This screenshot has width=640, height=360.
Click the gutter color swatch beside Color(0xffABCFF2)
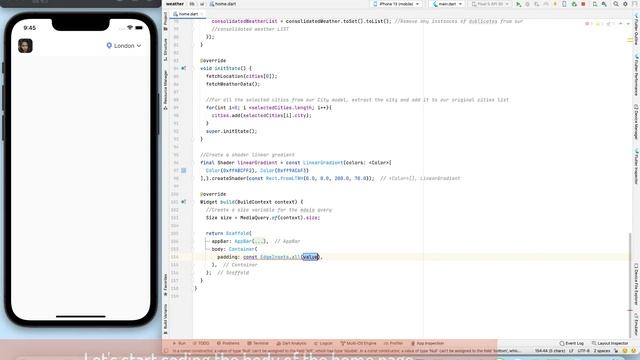[x=184, y=170]
